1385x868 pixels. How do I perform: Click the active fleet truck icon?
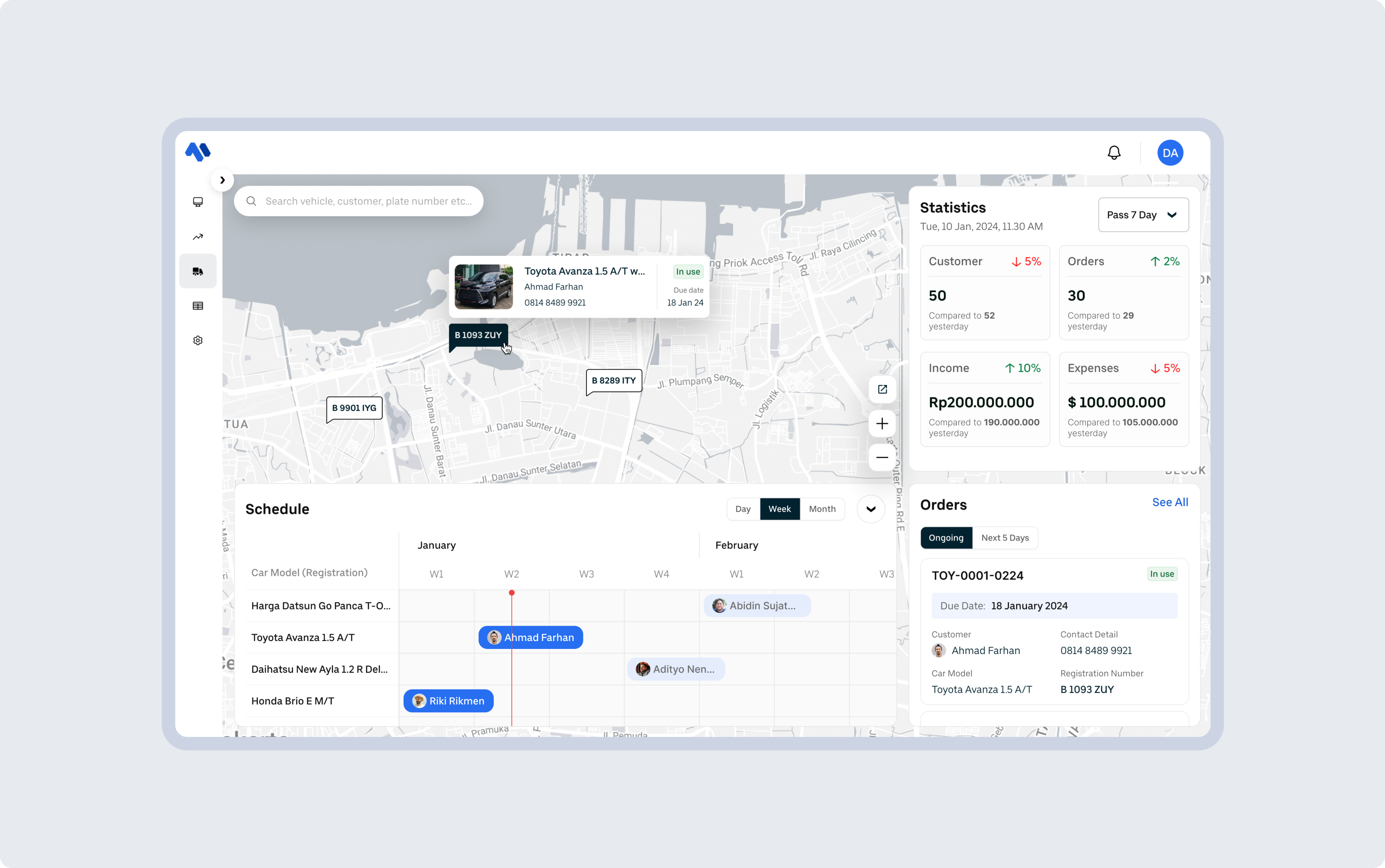pyautogui.click(x=198, y=270)
